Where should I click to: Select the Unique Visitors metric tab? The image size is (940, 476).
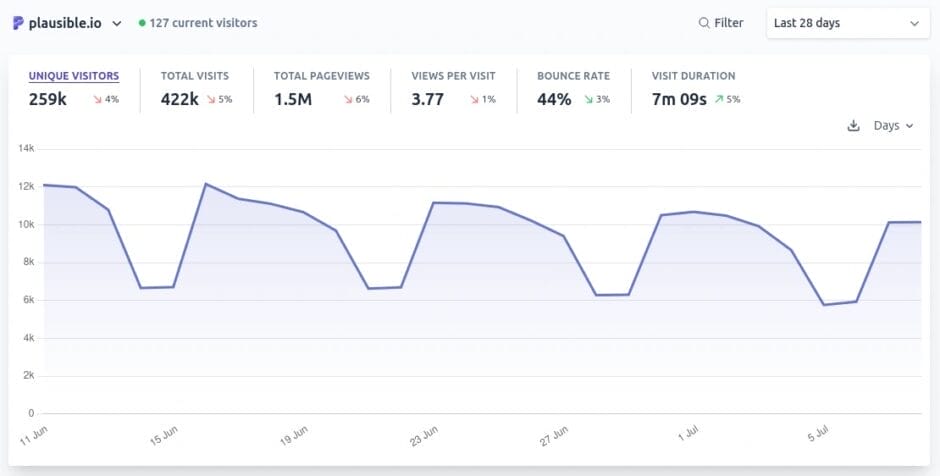[x=74, y=76]
